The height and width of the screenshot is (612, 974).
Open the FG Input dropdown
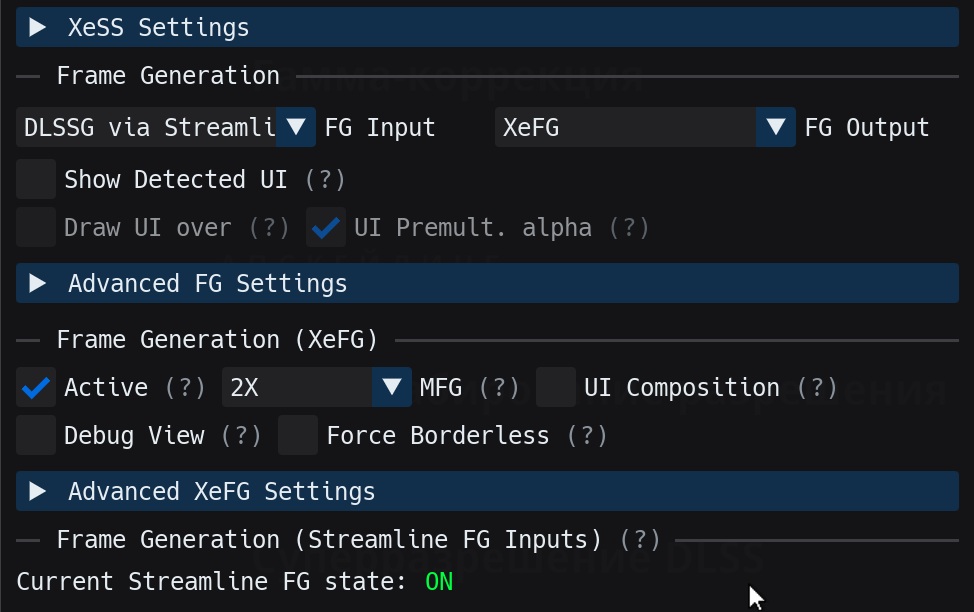click(x=166, y=127)
